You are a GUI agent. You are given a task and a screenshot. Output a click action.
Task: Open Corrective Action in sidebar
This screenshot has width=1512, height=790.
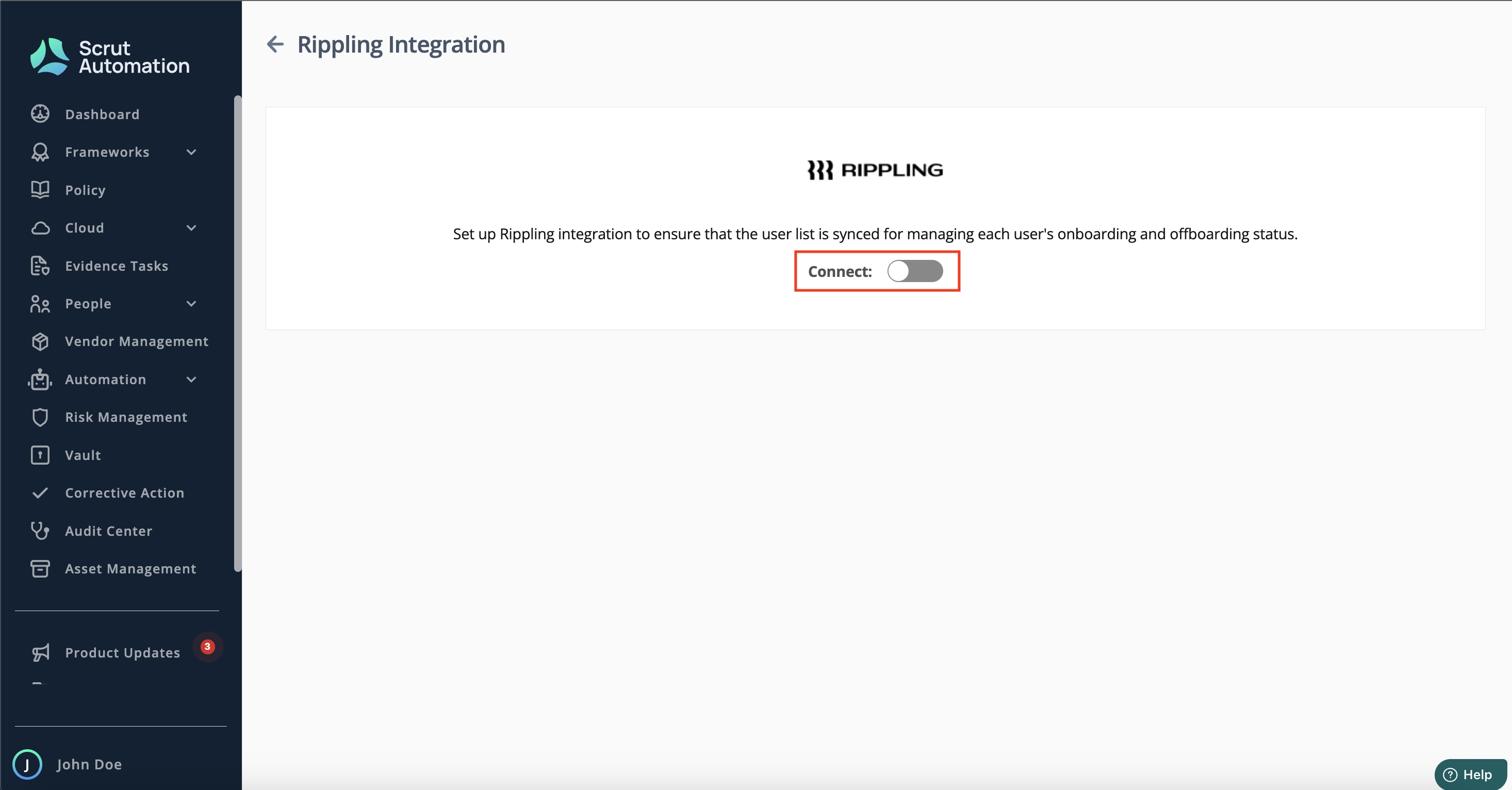(124, 493)
